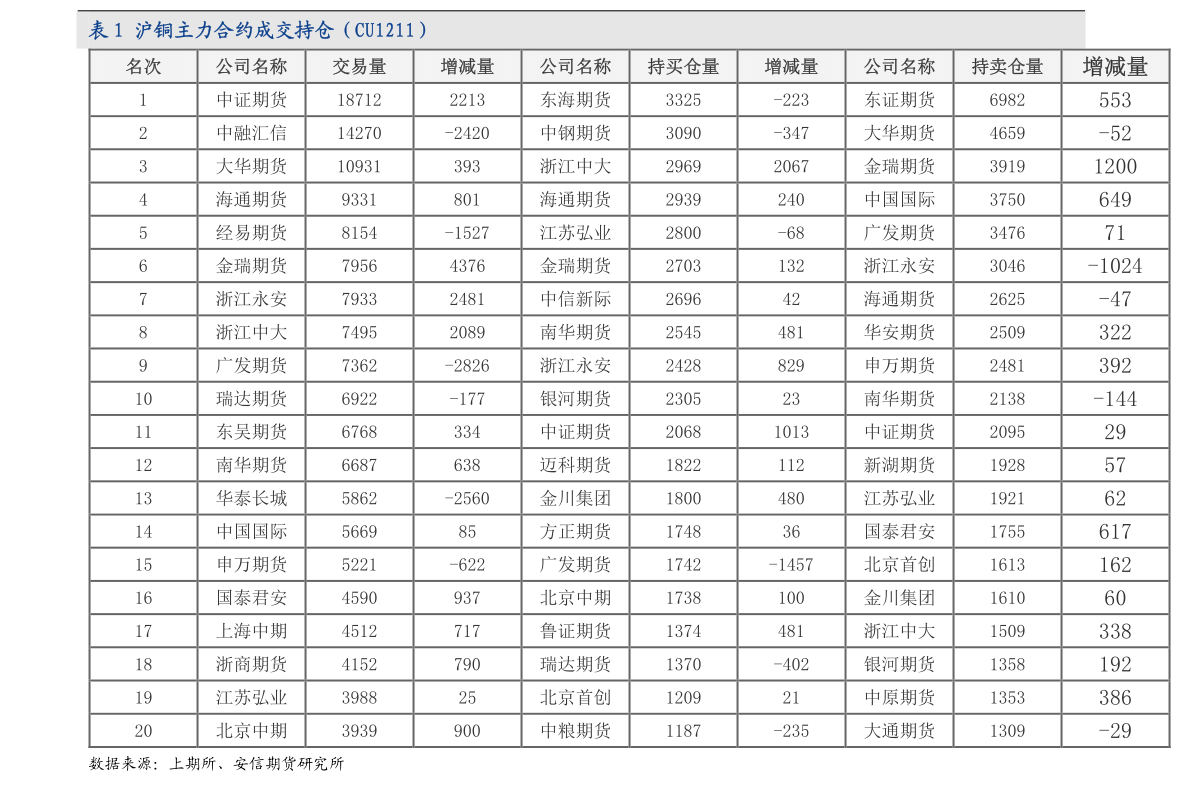The image size is (1191, 791).
Task: Click 东证期货 in the sell positions column
Action: coord(899,100)
